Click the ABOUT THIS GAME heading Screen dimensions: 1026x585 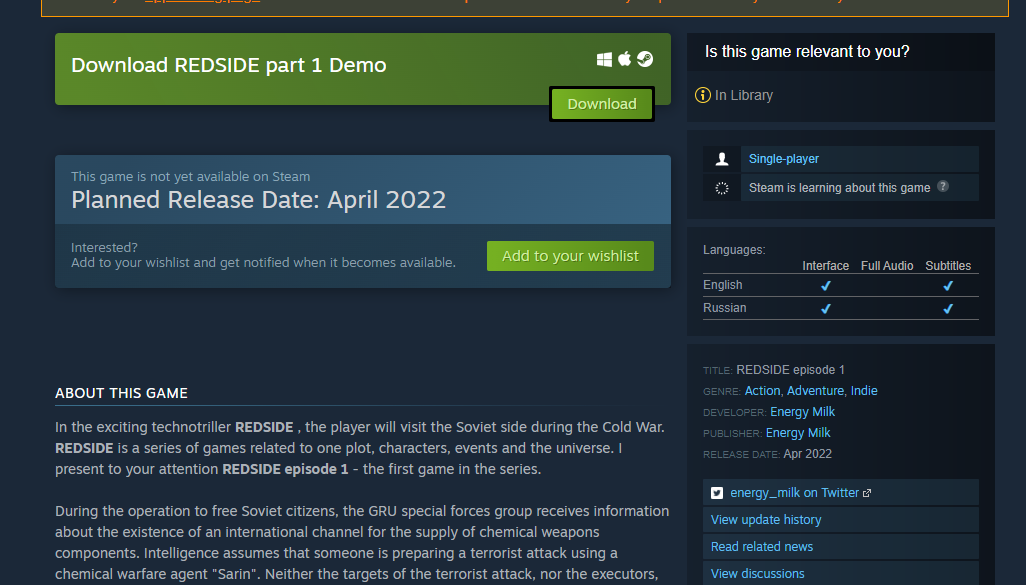(x=121, y=393)
